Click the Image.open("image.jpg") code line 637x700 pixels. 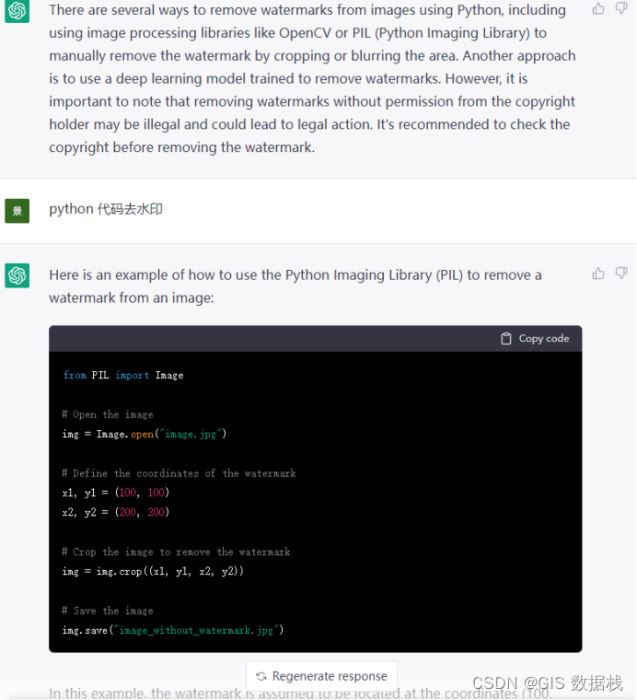pos(144,434)
